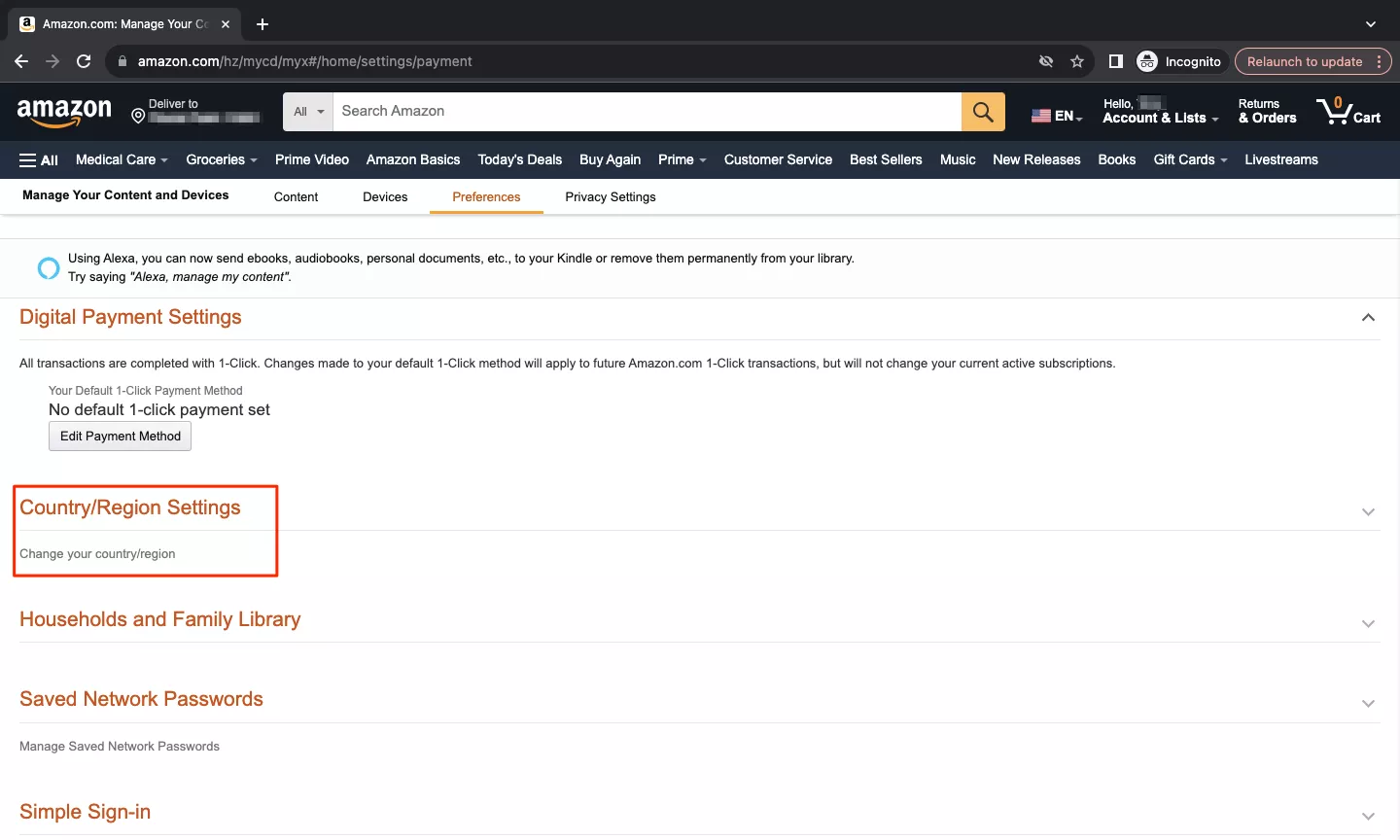
Task: Select the Preferences tab
Action: (486, 196)
